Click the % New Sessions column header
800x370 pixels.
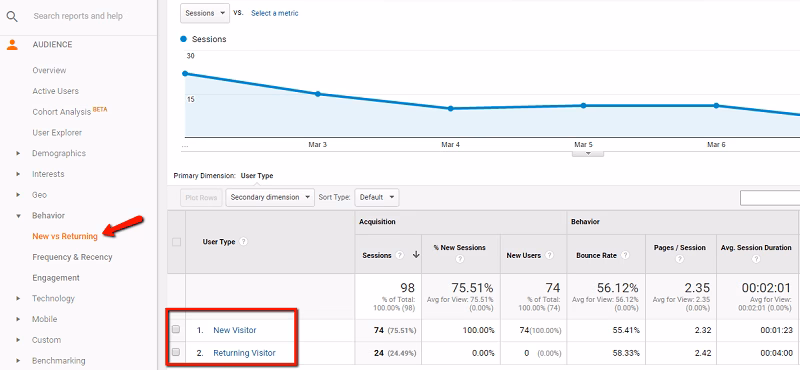460,248
